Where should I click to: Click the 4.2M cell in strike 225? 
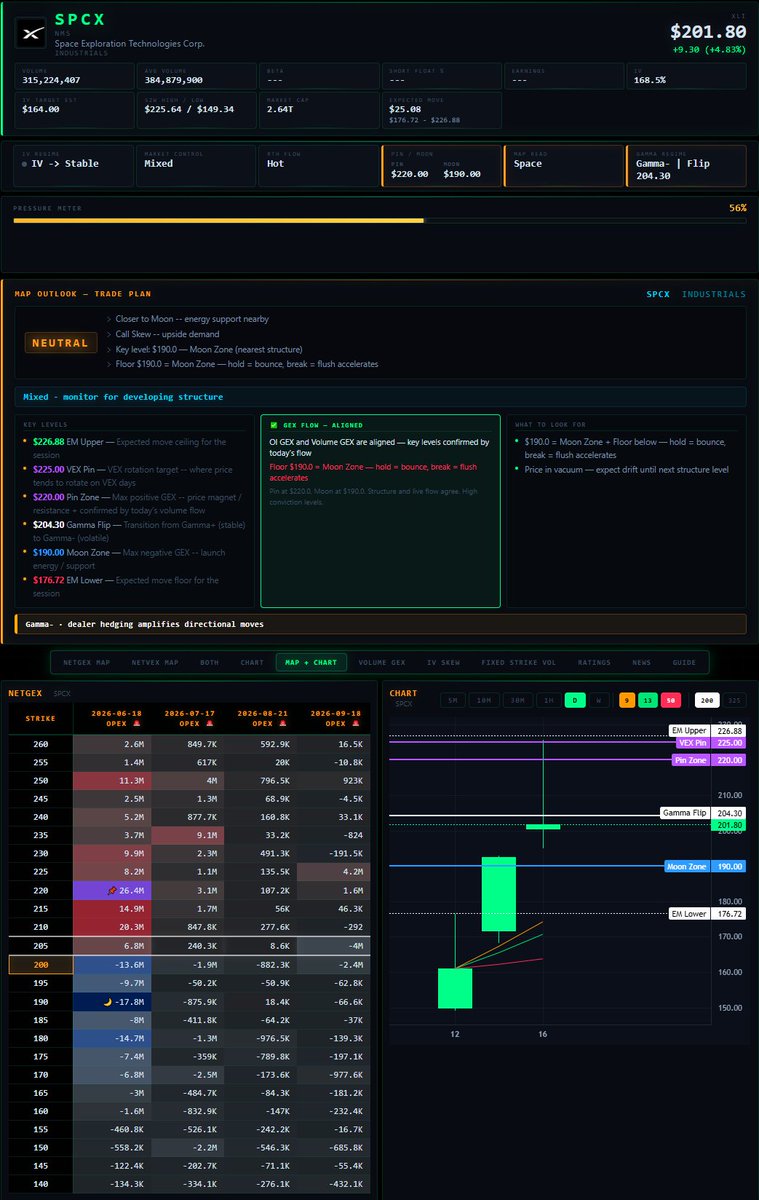point(333,871)
